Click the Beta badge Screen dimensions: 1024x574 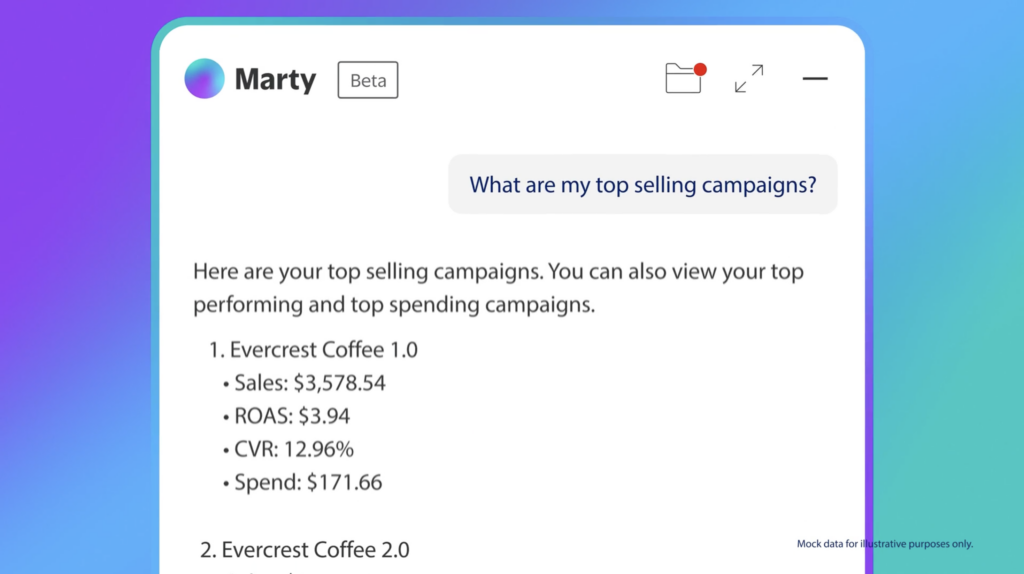tap(368, 80)
